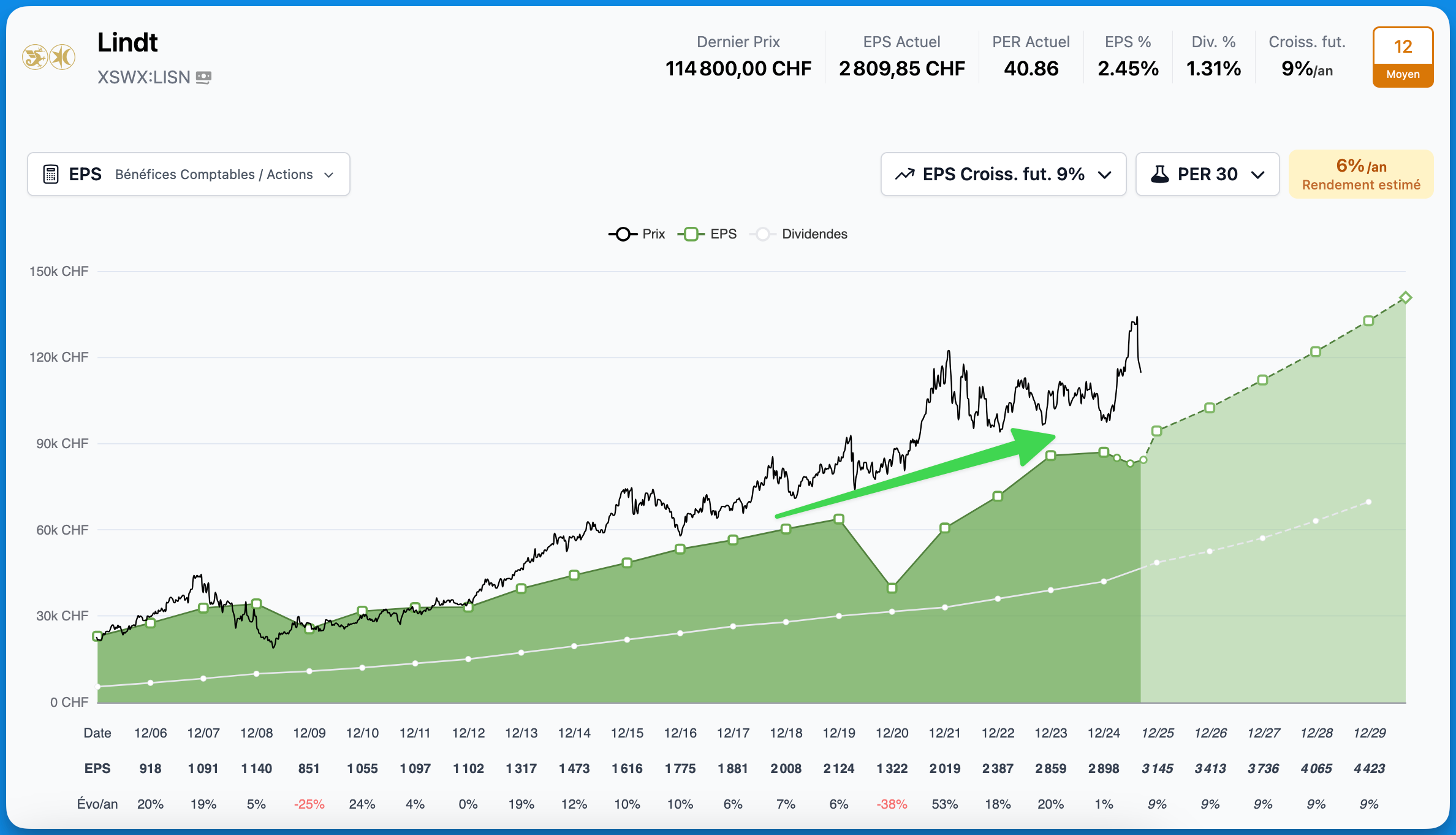
Task: Click the calculator icon in EPS selector
Action: pos(51,175)
